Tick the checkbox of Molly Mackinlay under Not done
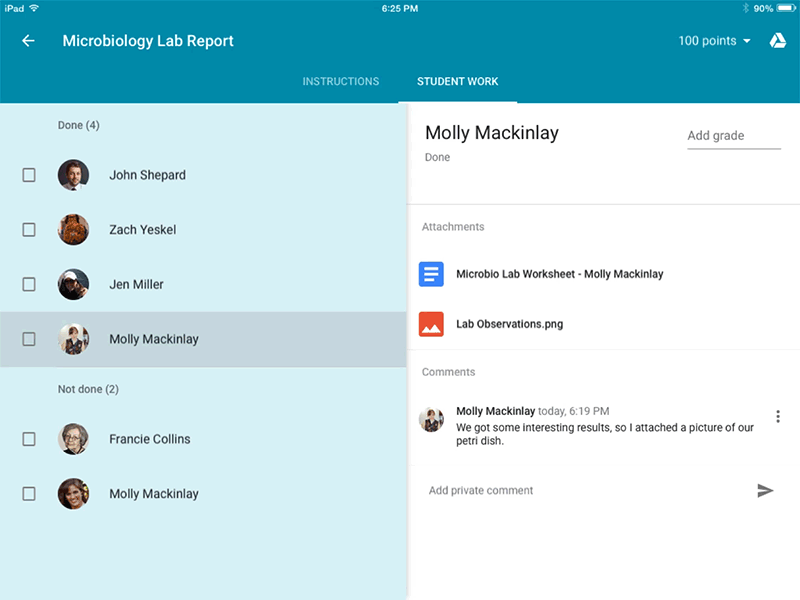 tap(29, 494)
